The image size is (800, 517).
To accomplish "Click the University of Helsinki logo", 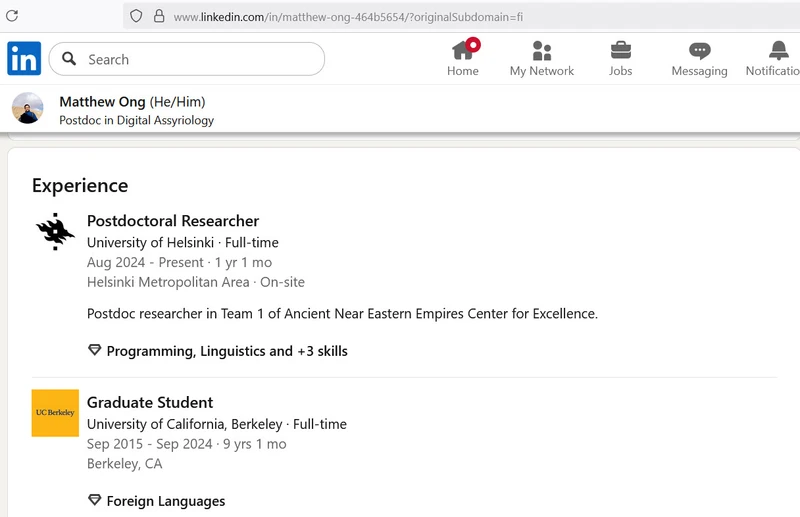I will (x=55, y=232).
